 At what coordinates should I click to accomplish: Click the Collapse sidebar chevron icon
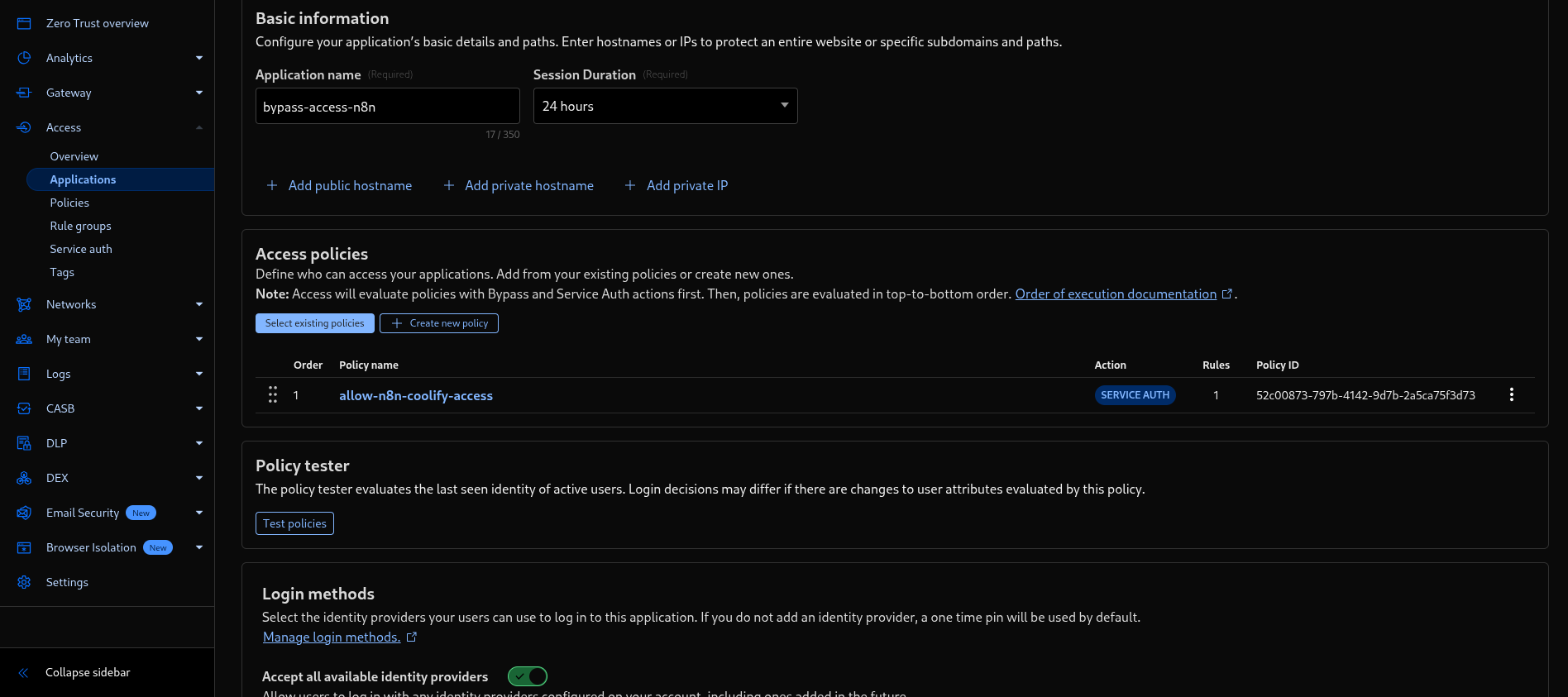(24, 672)
